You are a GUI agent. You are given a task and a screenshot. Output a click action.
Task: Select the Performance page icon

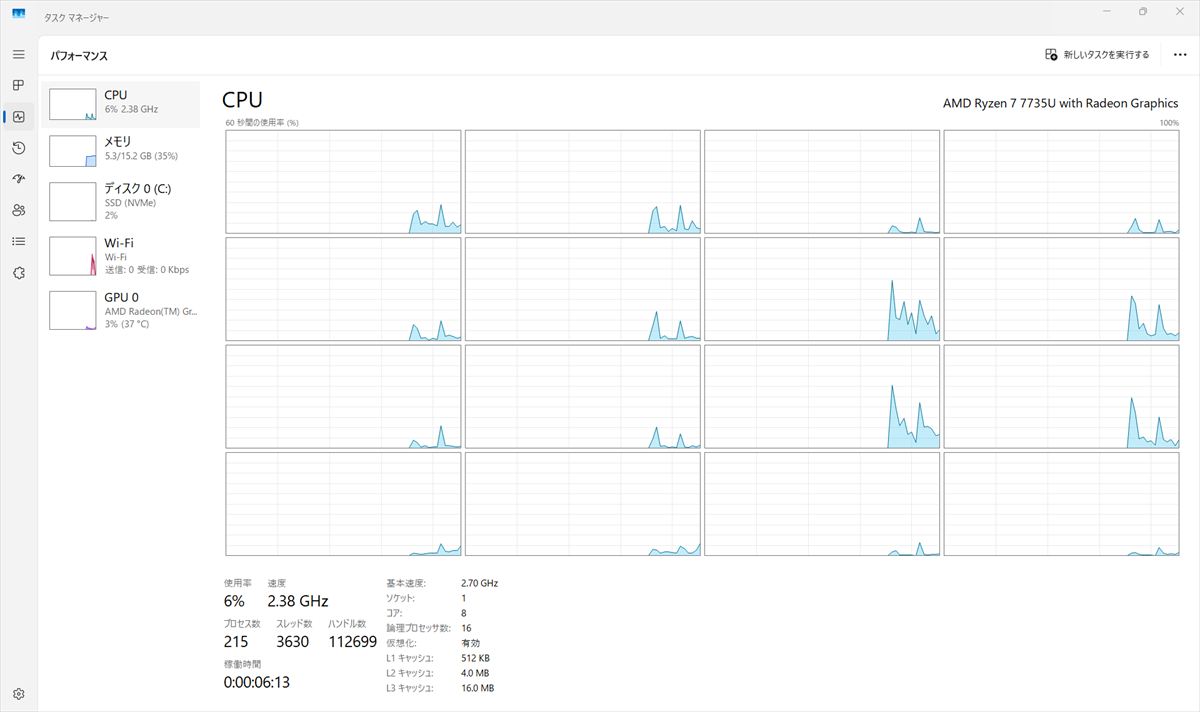coord(18,117)
